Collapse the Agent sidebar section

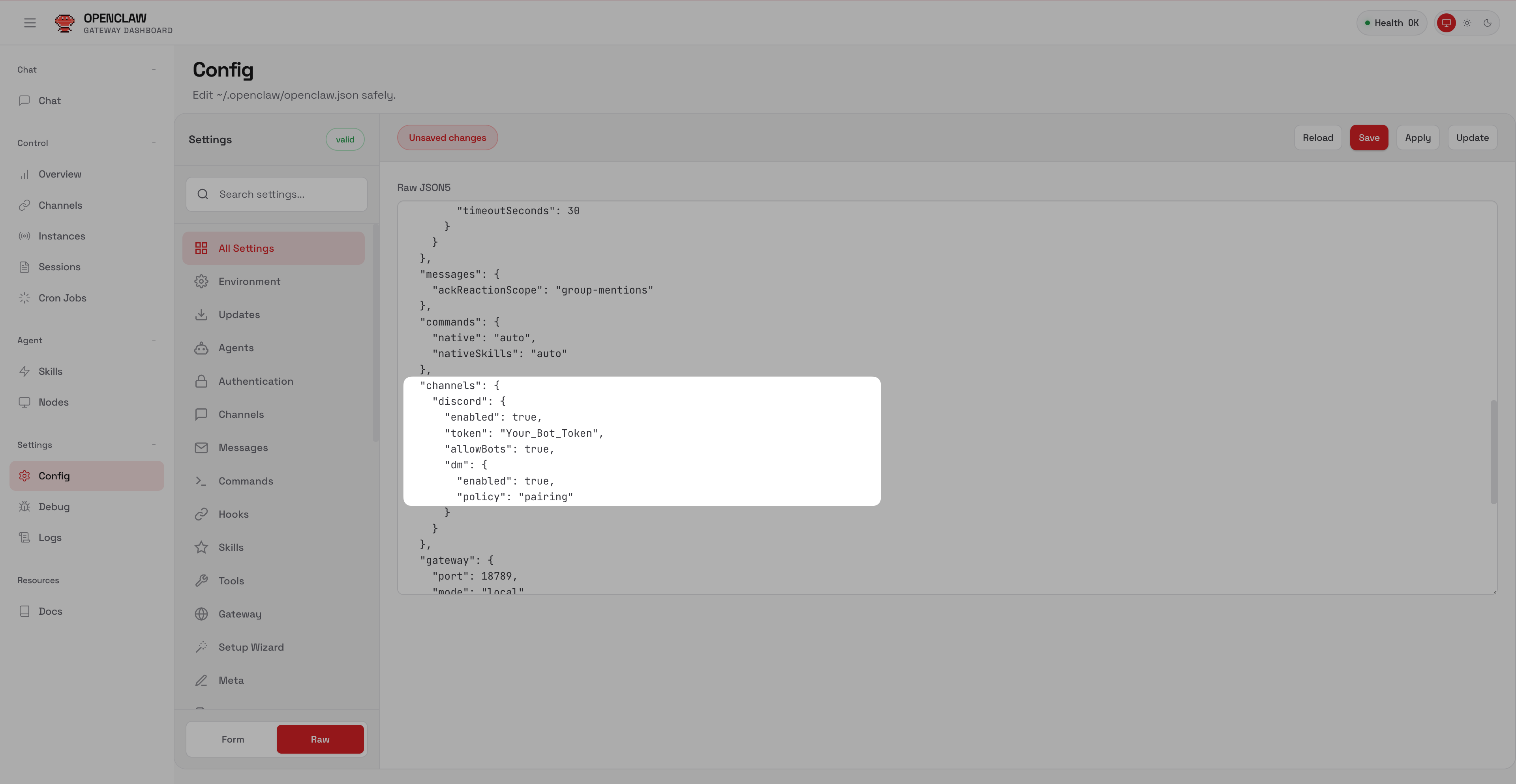point(154,340)
